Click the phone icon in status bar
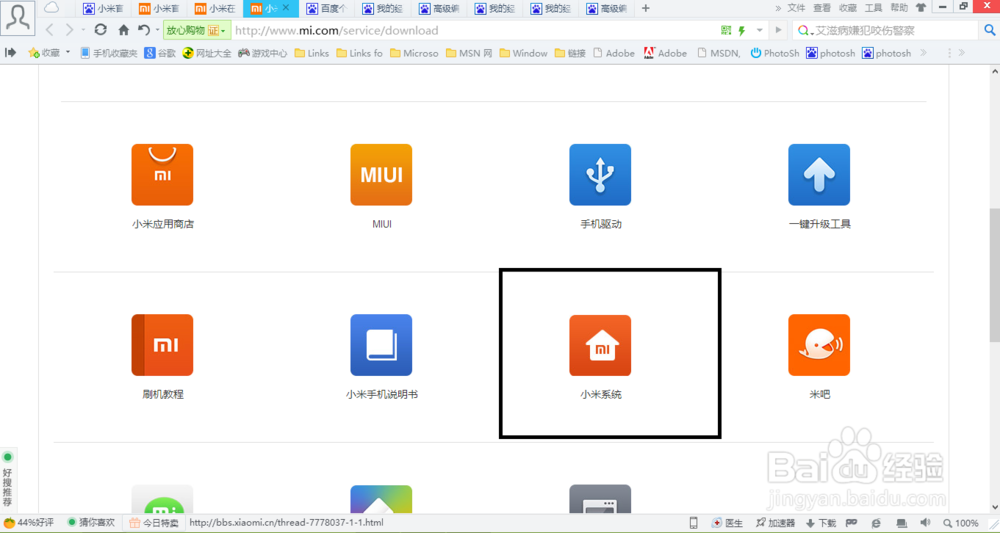The image size is (1000, 533). (693, 523)
